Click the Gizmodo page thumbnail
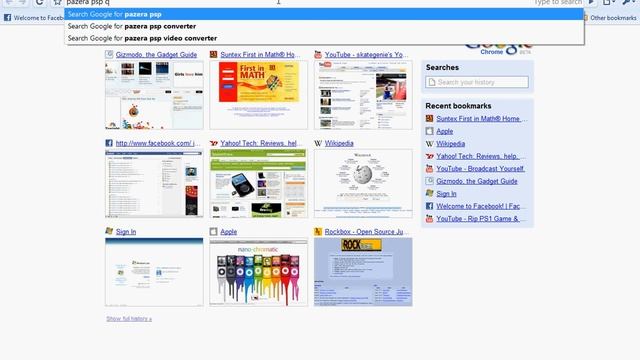This screenshot has height=360, width=640. point(154,95)
